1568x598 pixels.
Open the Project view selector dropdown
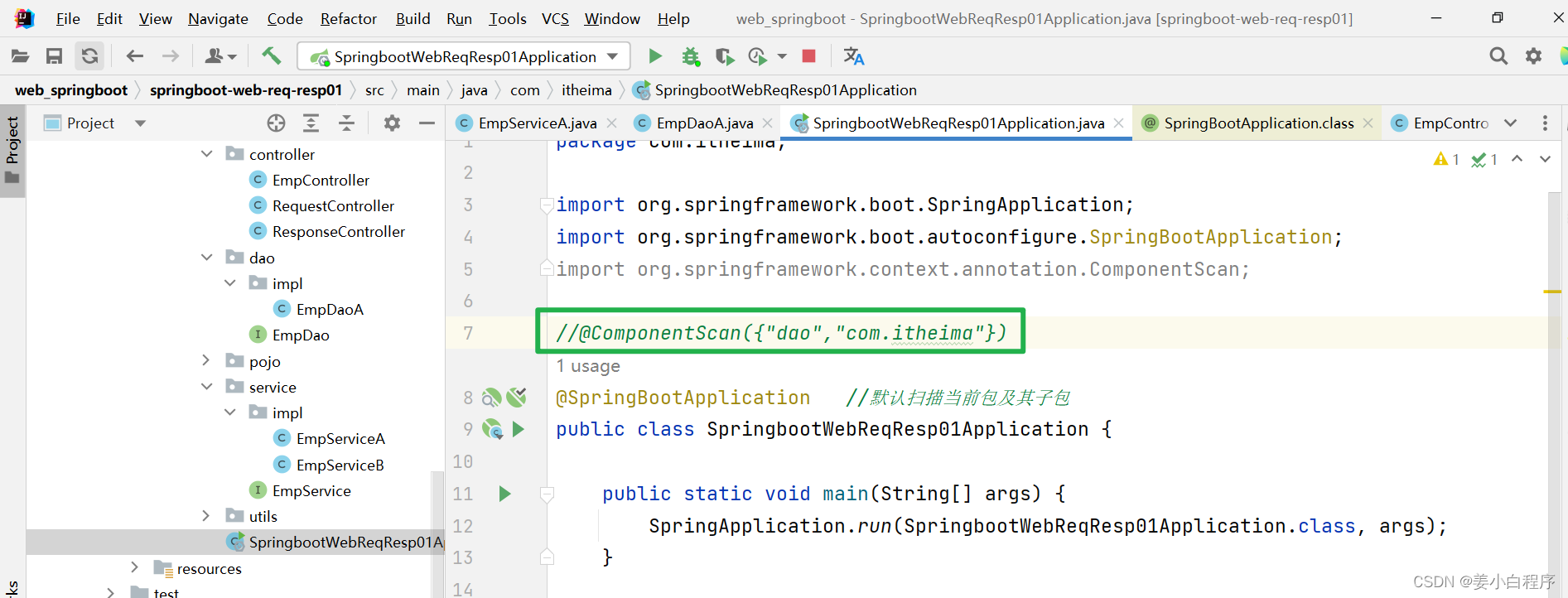[140, 123]
